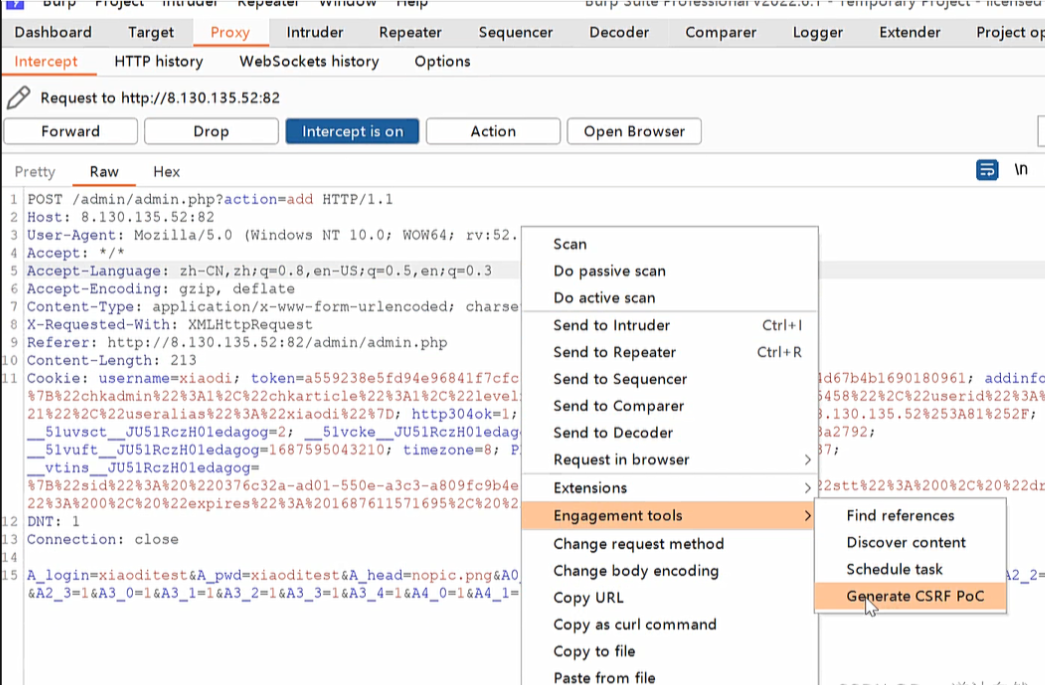Drop the intercepted request
Screen dimensions: 1045x685
pos(211,131)
